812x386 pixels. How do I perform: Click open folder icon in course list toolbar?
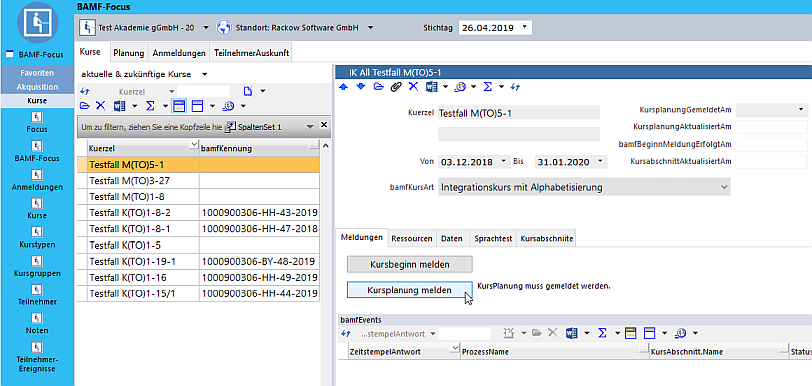[85, 106]
